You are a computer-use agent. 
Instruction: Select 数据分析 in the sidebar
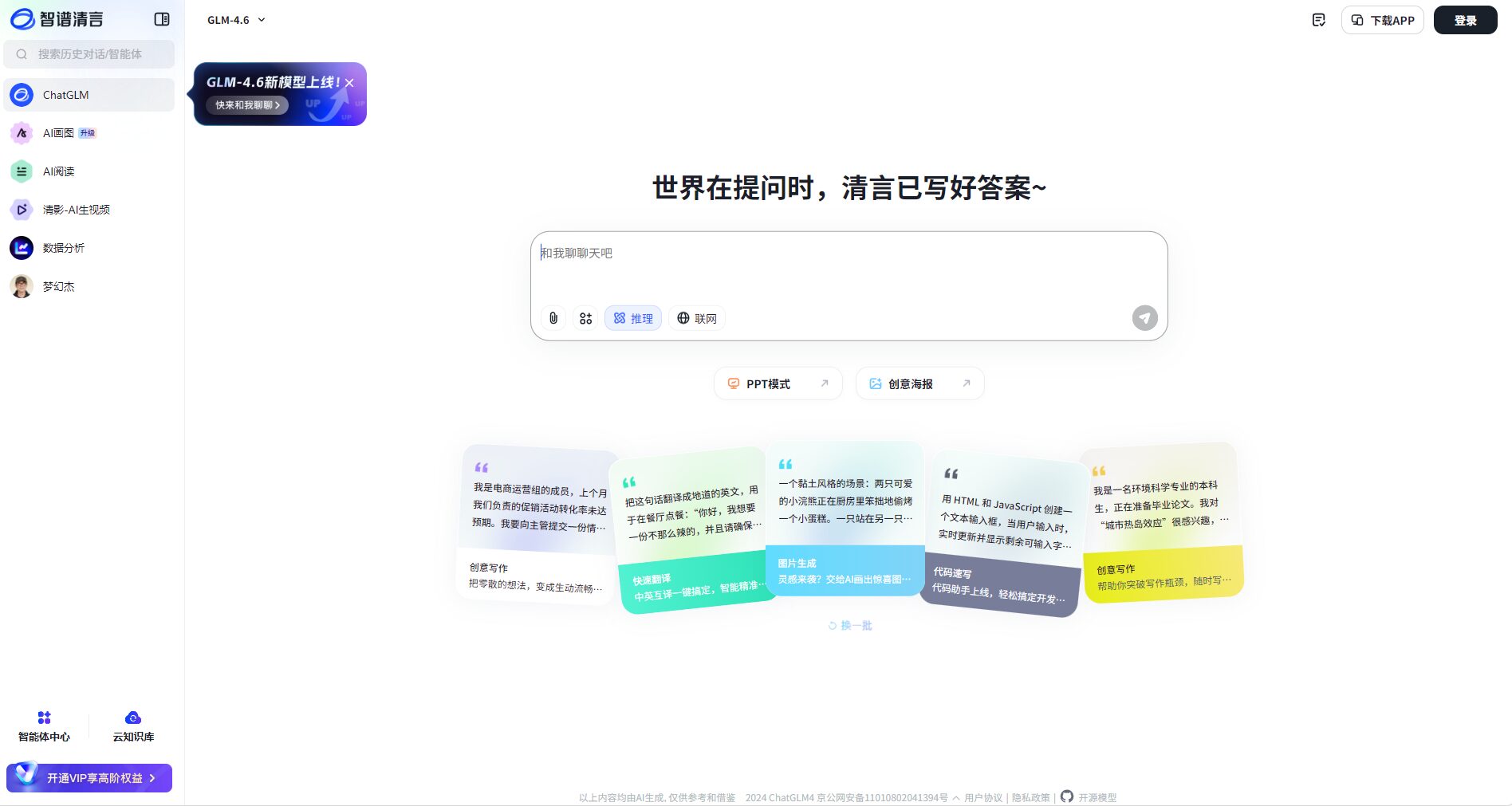[x=63, y=248]
